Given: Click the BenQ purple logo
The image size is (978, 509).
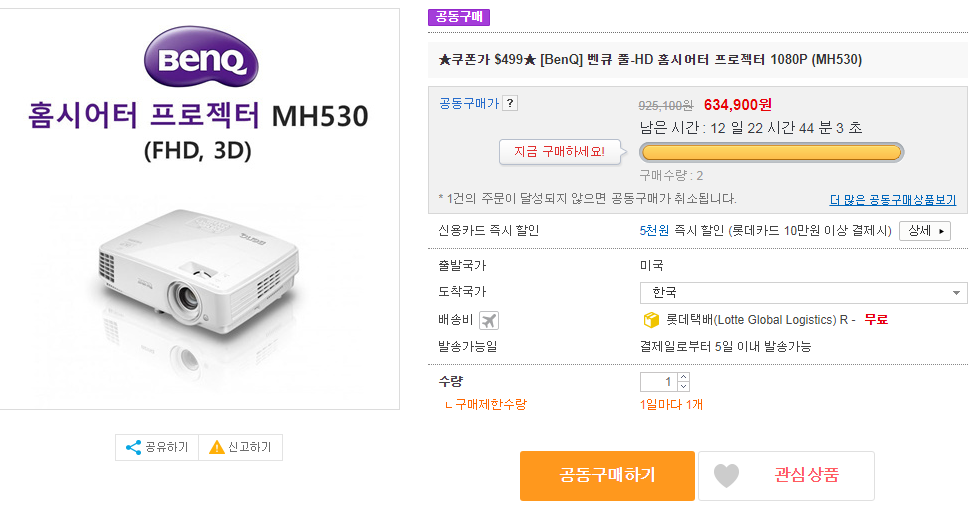Looking at the screenshot, I should click(200, 58).
